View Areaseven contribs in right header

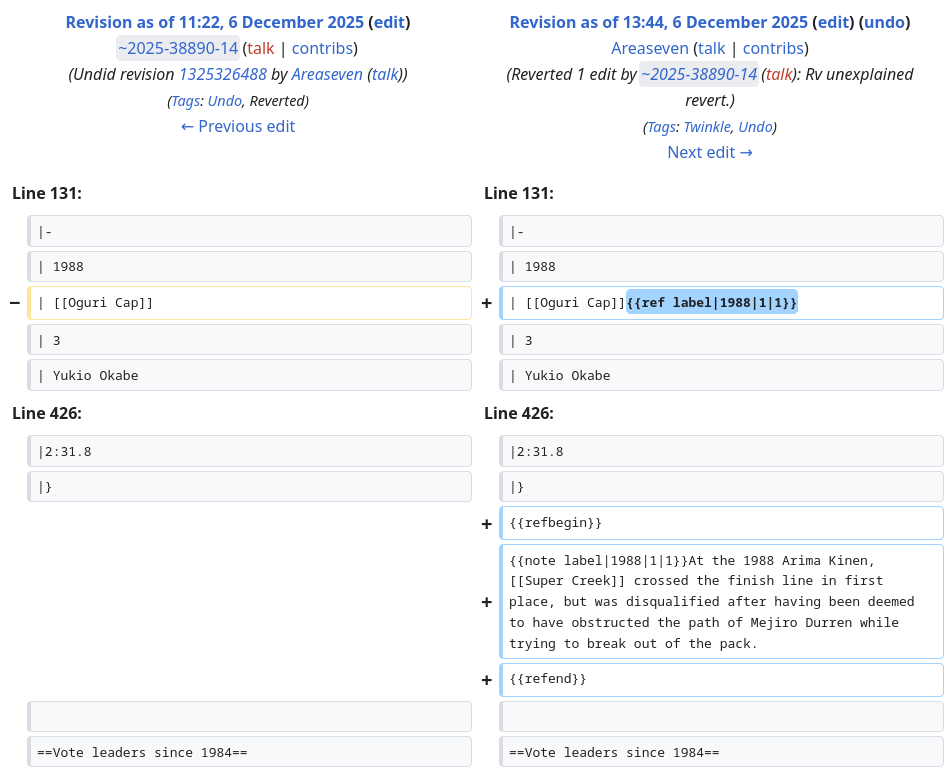(773, 48)
